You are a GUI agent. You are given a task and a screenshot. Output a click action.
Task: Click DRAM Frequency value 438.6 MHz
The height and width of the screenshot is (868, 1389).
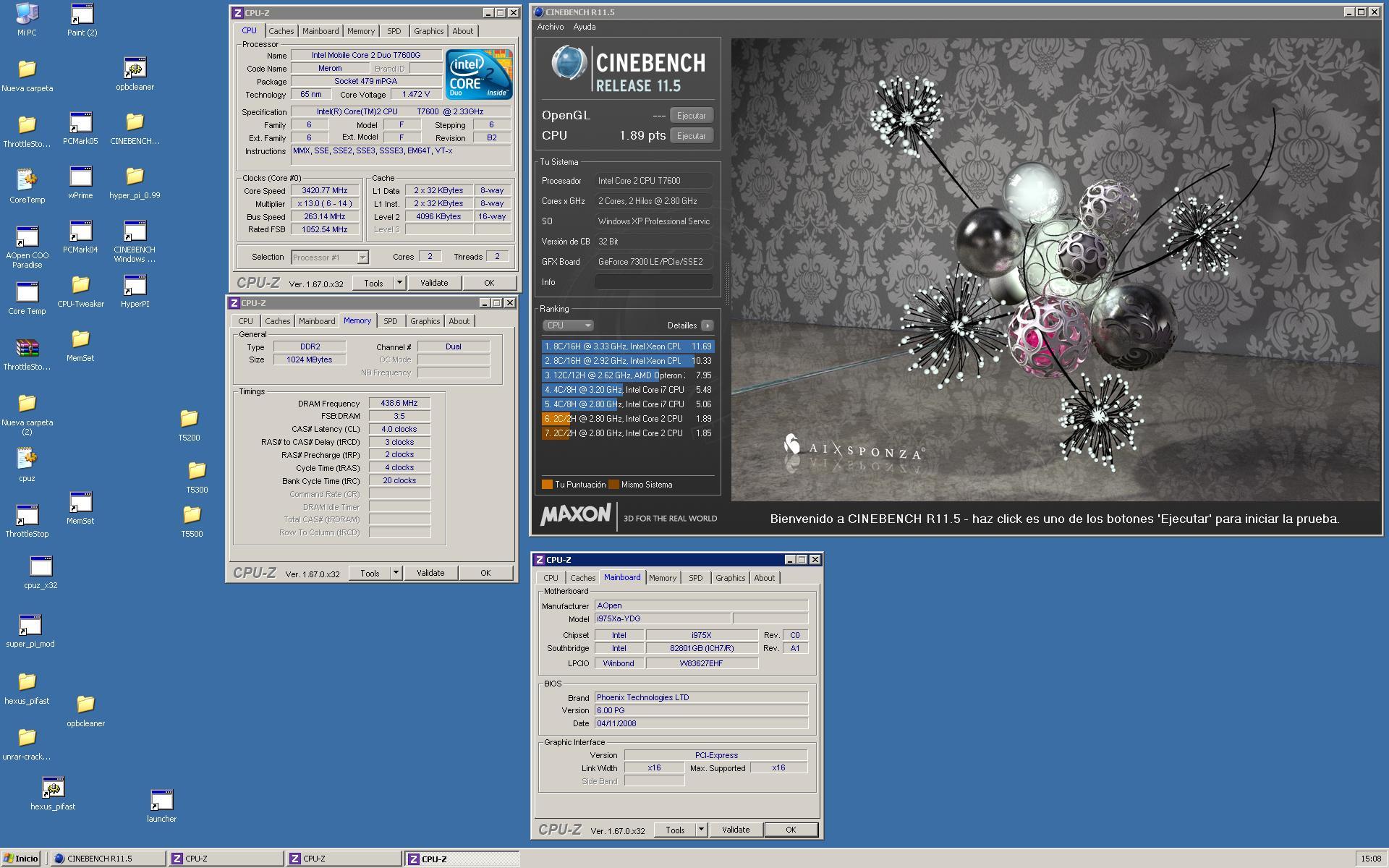click(399, 404)
